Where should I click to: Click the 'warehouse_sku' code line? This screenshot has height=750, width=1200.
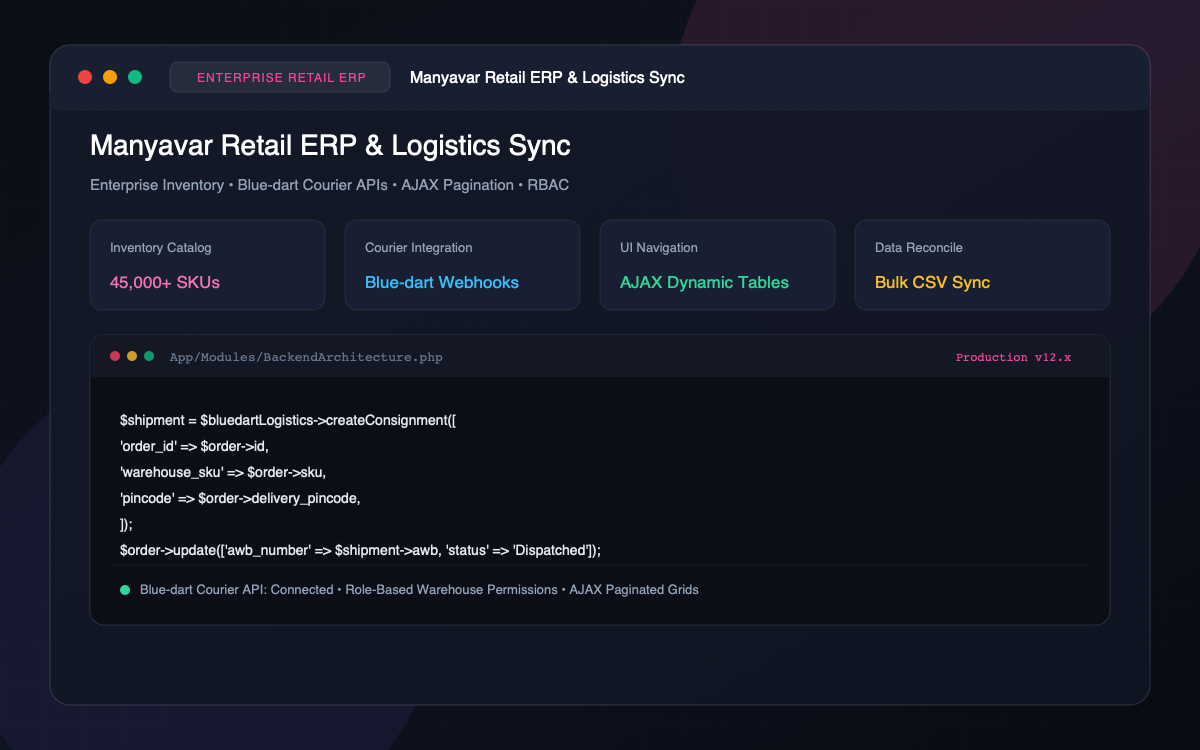pyautogui.click(x=223, y=472)
